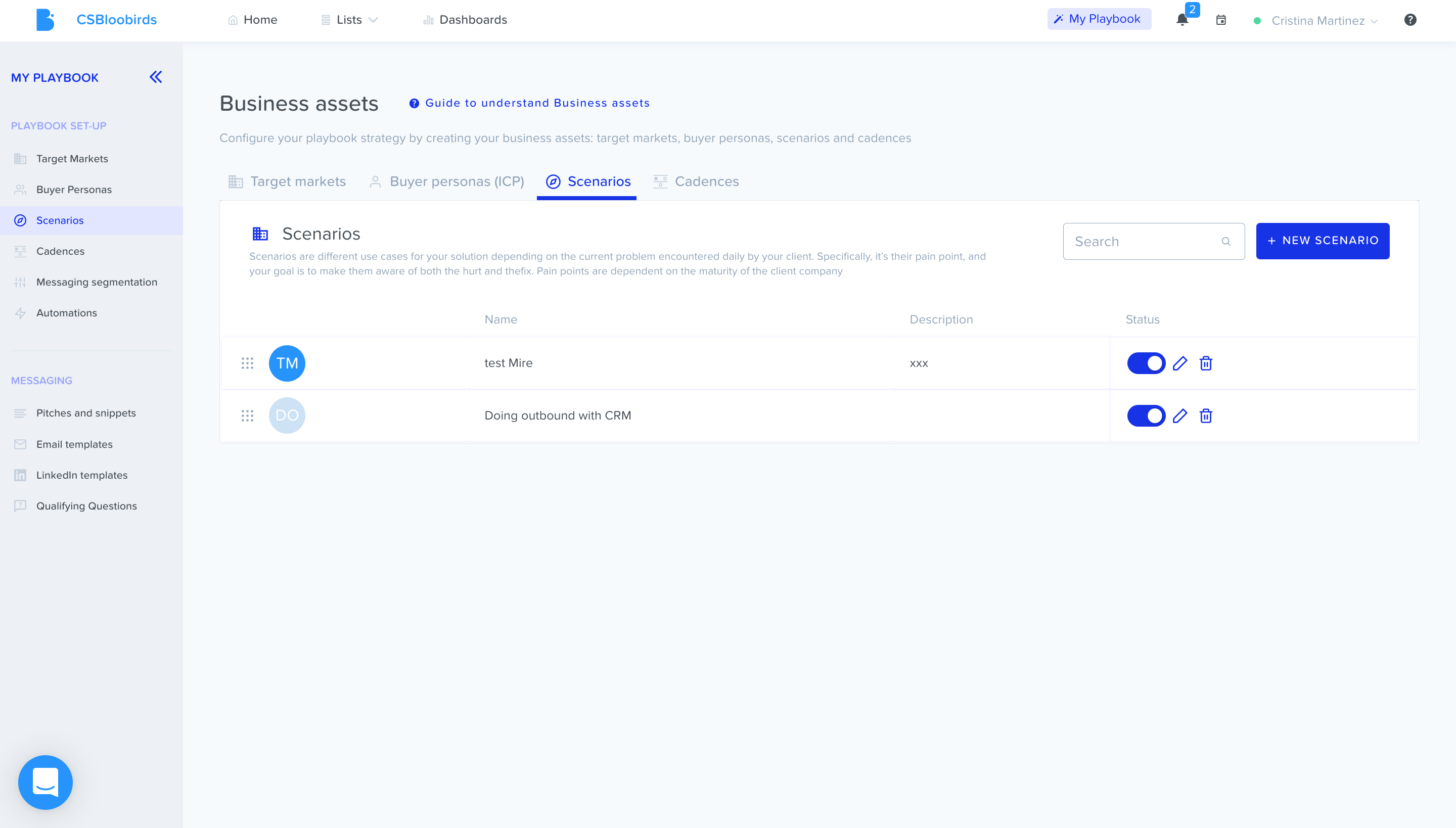Screen dimensions: 1456x828
Task: Disable the test Mire scenario toggle
Action: click(x=1146, y=363)
